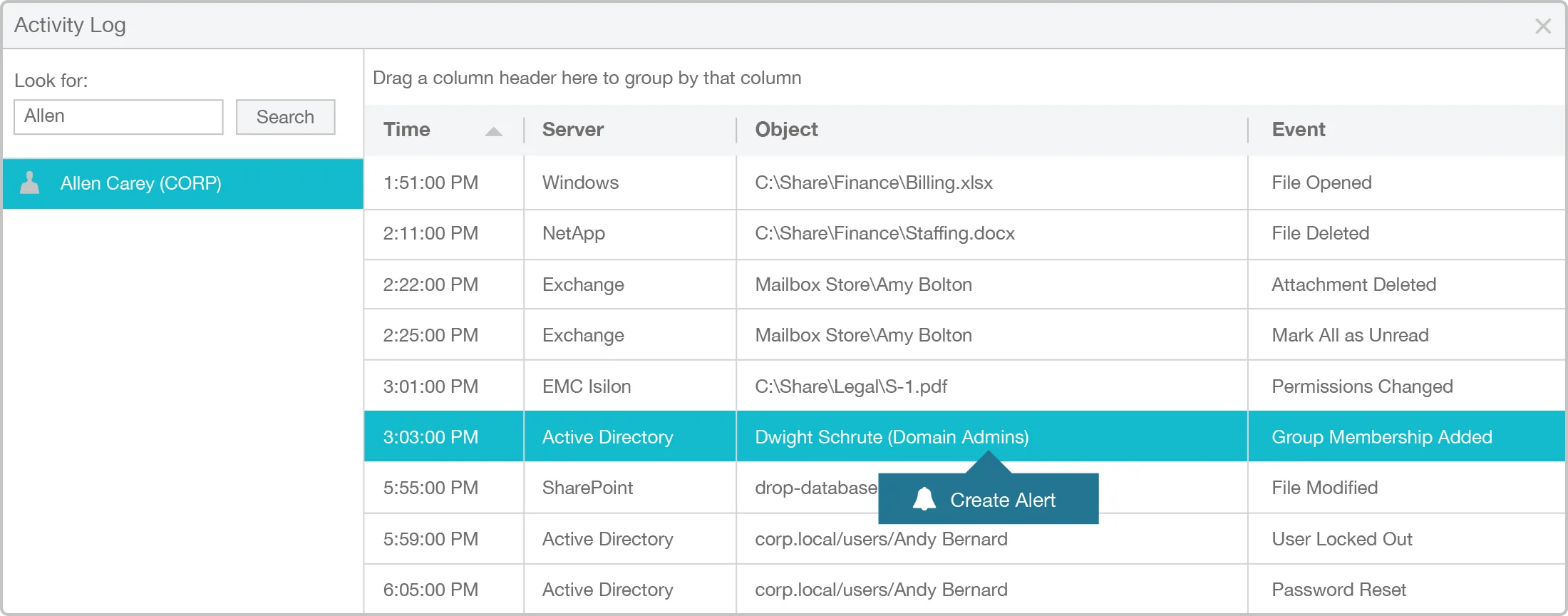Viewport: 1568px width, 616px height.
Task: Click Active Directory in the 5:59:00 PM row
Action: coord(630,539)
